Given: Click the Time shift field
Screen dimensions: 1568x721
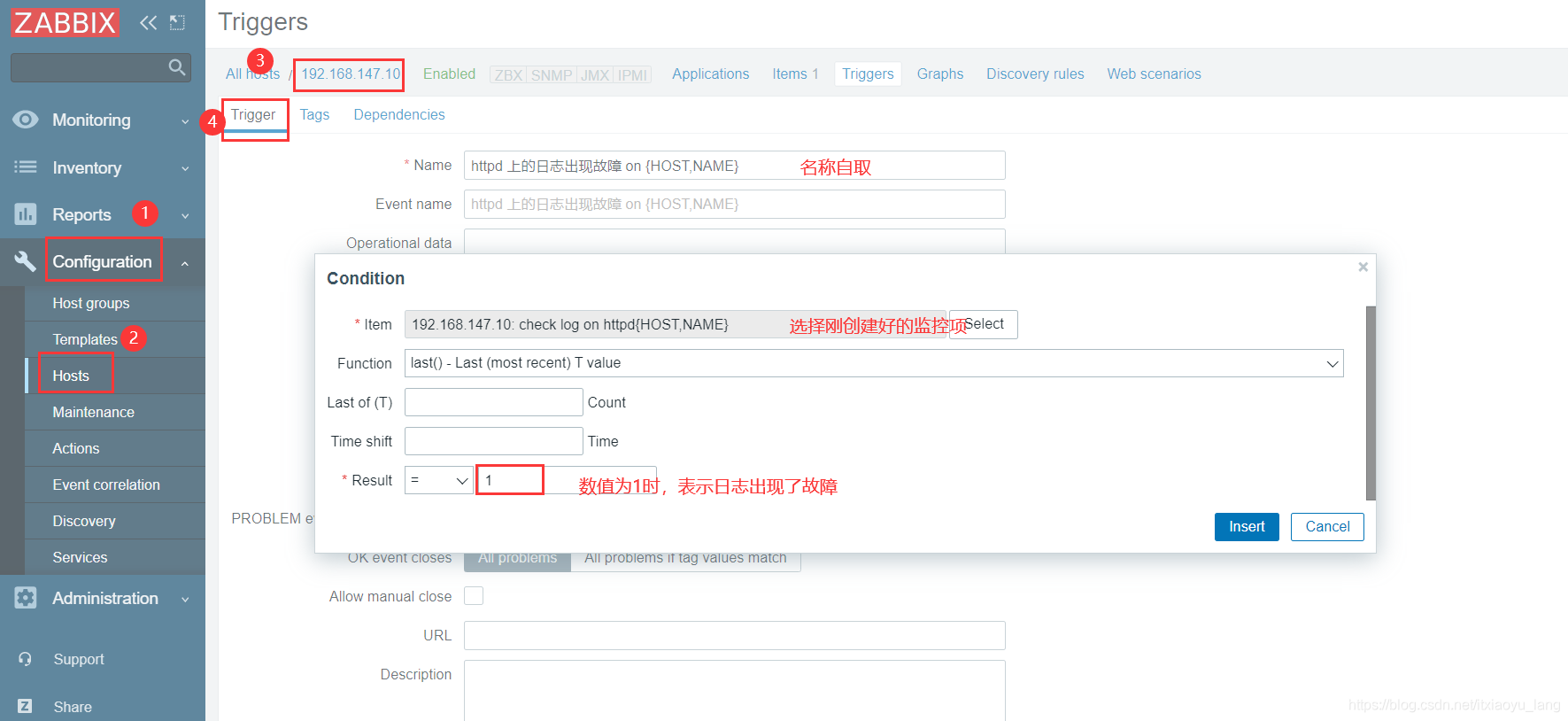Looking at the screenshot, I should tap(494, 441).
